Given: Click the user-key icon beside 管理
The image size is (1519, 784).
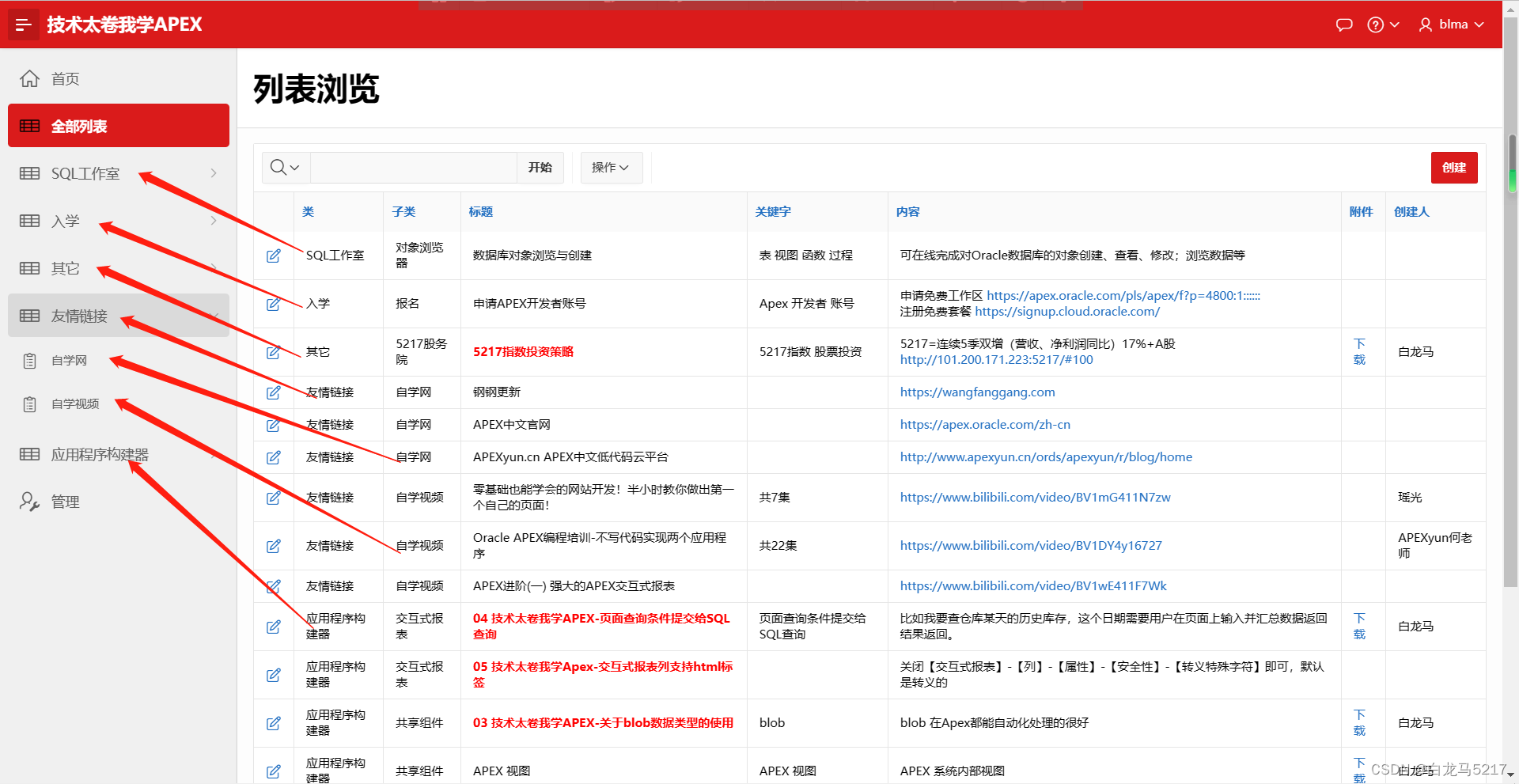Looking at the screenshot, I should [29, 502].
